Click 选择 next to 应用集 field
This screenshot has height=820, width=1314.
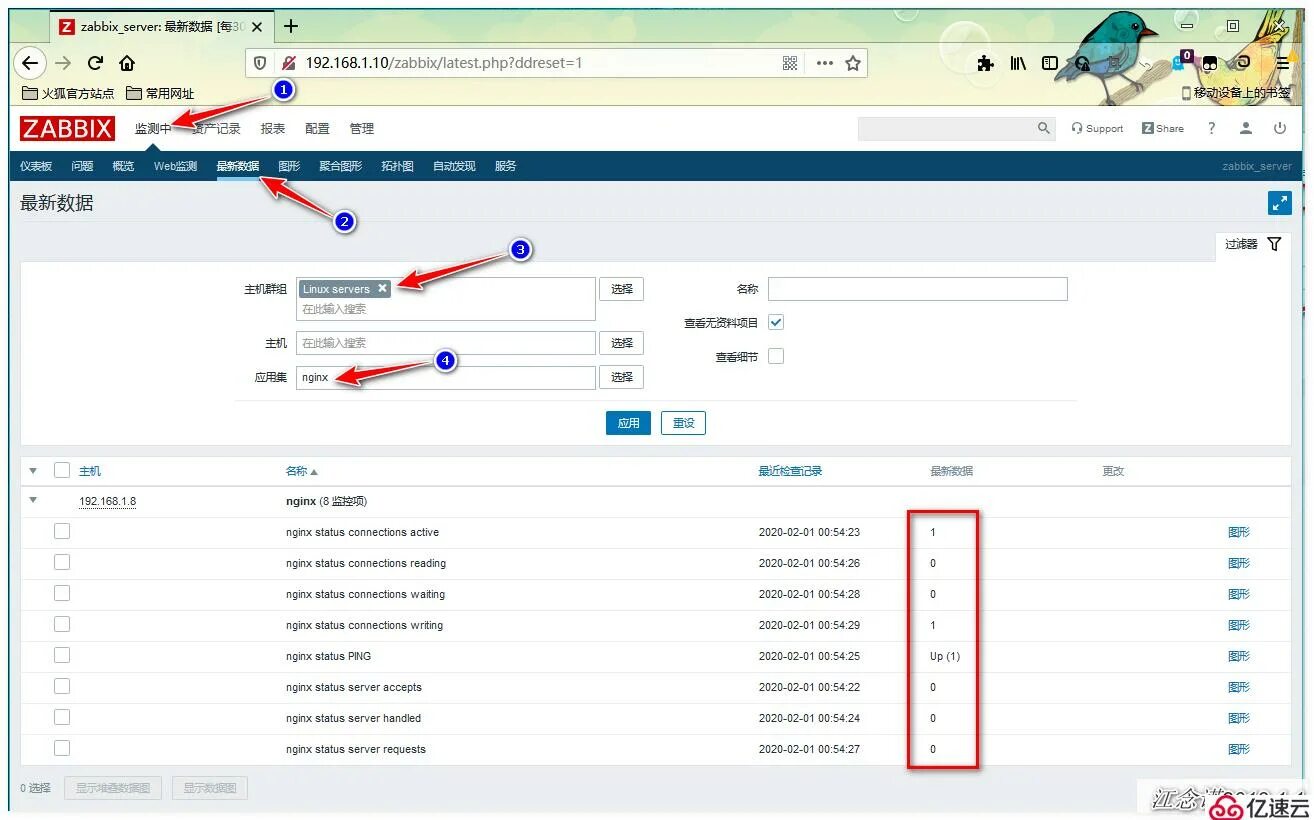point(621,377)
